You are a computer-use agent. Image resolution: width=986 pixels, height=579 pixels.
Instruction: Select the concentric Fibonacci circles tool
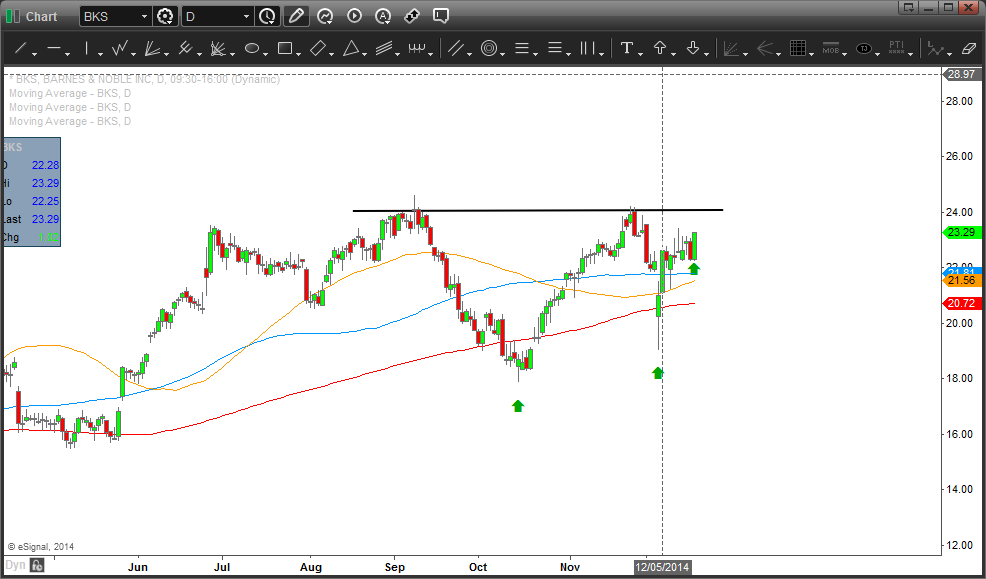(489, 48)
